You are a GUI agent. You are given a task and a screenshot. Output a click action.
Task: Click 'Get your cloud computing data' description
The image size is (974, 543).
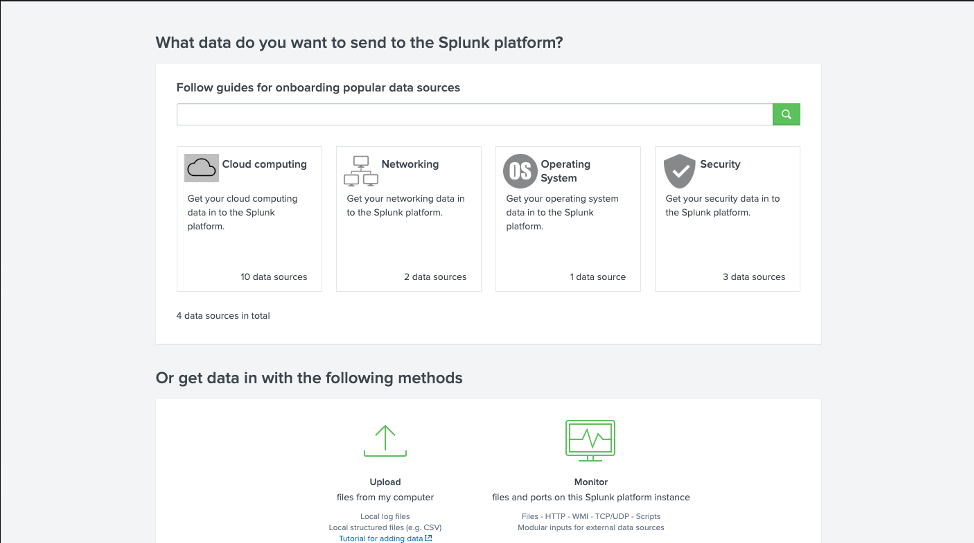pyautogui.click(x=243, y=212)
